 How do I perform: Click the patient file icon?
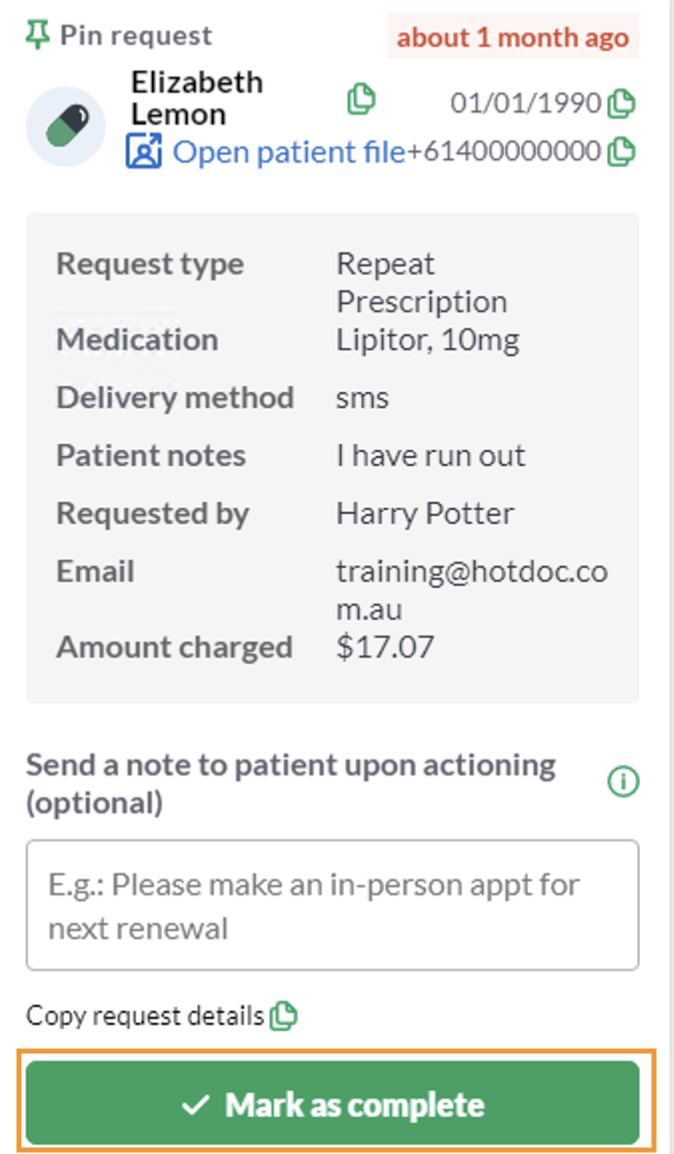coord(143,152)
